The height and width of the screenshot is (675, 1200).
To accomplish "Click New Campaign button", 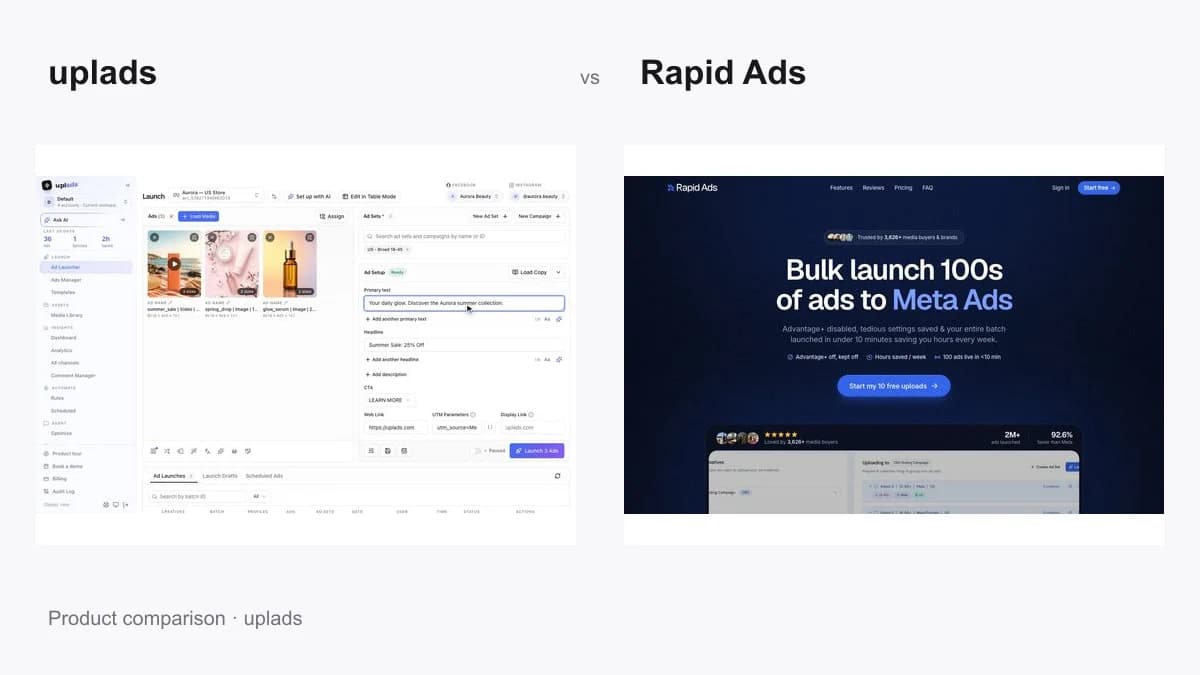I will coord(539,216).
